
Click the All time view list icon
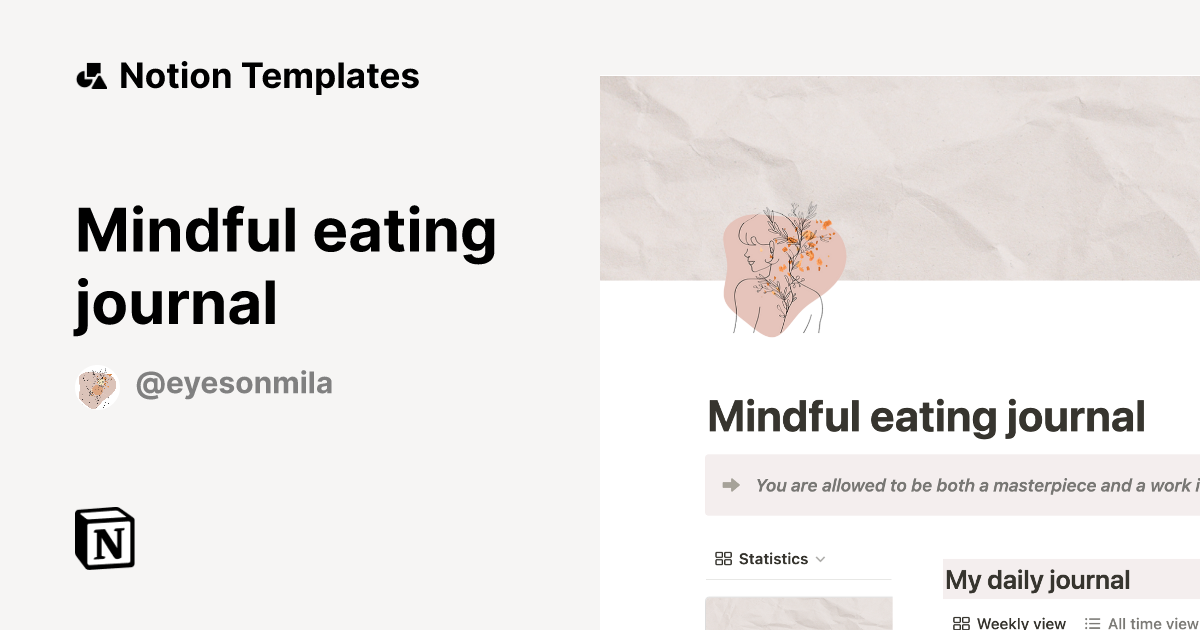click(1093, 623)
